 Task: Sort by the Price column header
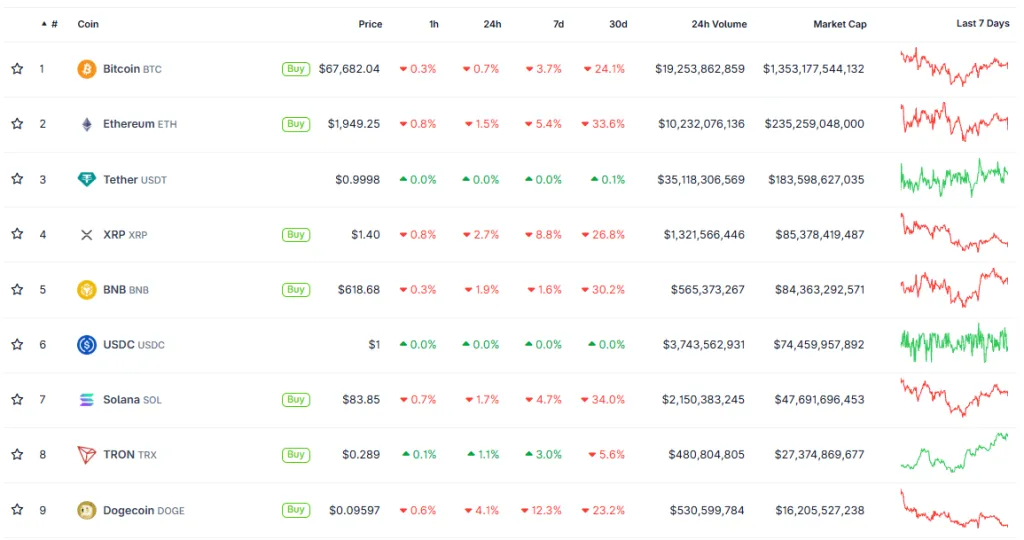370,24
